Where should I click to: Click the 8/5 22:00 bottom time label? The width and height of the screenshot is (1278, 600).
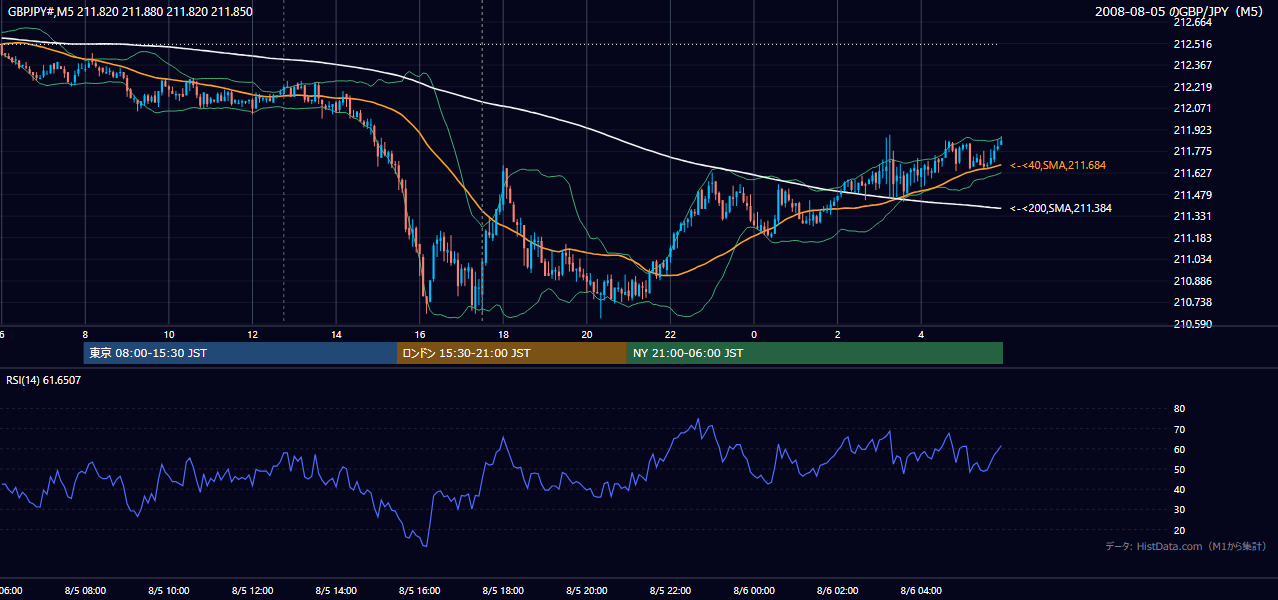(670, 590)
